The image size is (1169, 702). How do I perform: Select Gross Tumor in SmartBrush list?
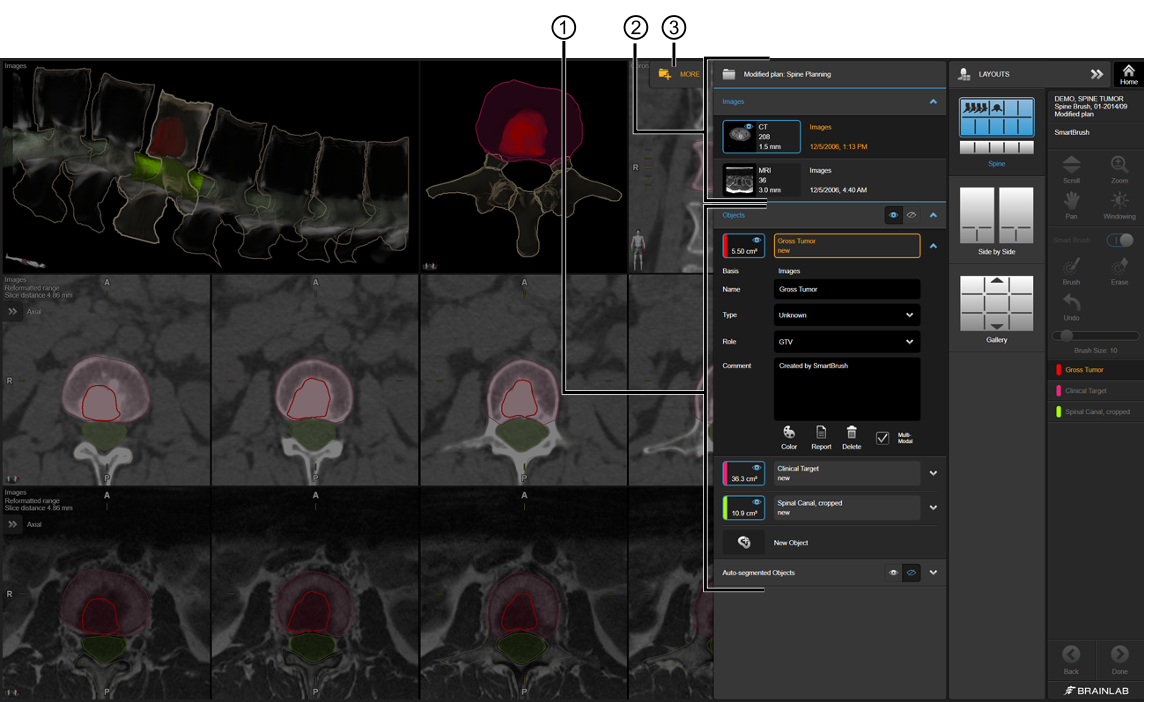click(1095, 370)
